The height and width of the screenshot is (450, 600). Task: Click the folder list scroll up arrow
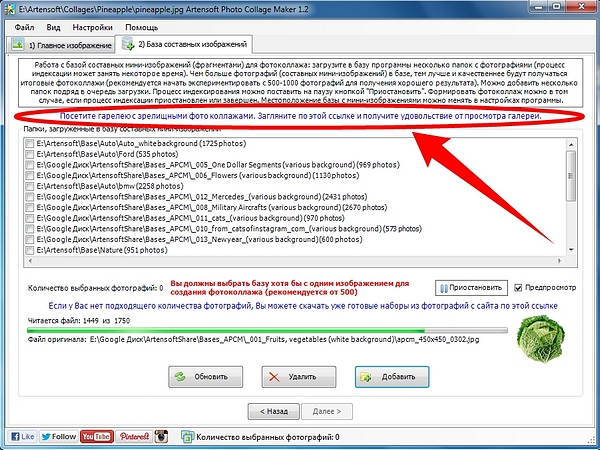tap(571, 145)
